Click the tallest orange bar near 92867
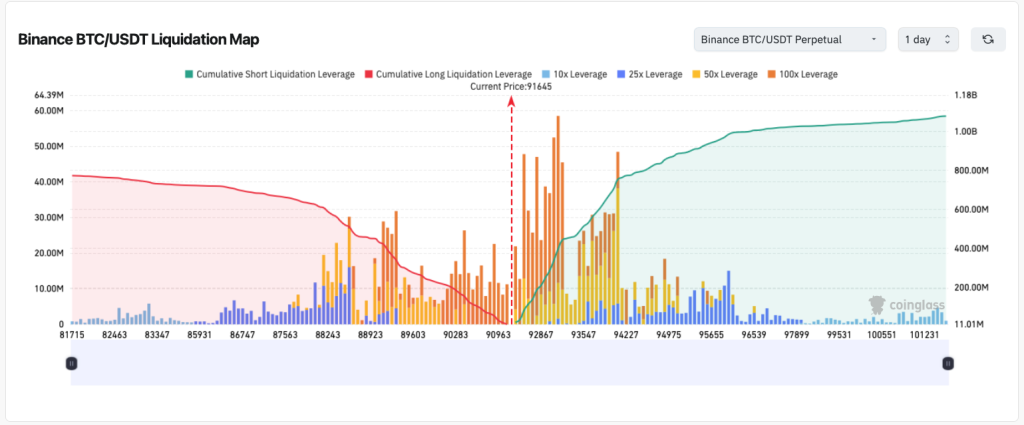This screenshot has height=425, width=1024. click(x=558, y=200)
